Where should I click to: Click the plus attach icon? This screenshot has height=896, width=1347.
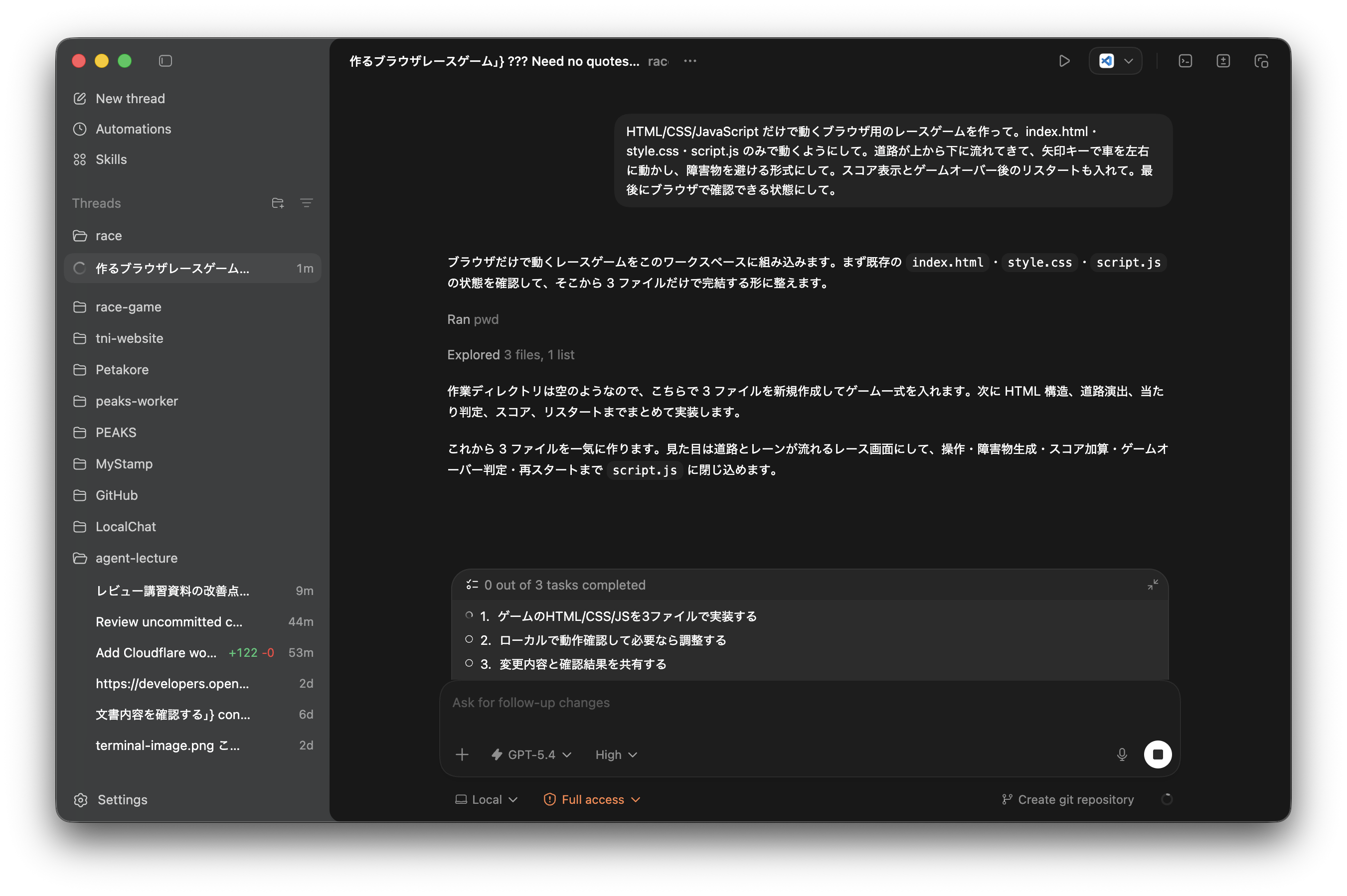pos(462,754)
